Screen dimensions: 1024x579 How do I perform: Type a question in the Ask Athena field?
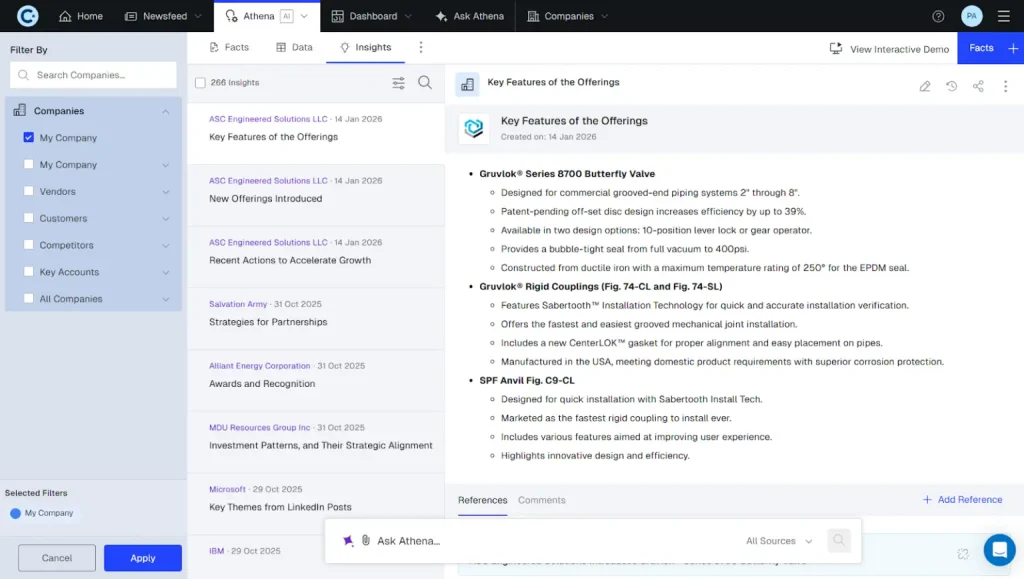pyautogui.click(x=450, y=540)
